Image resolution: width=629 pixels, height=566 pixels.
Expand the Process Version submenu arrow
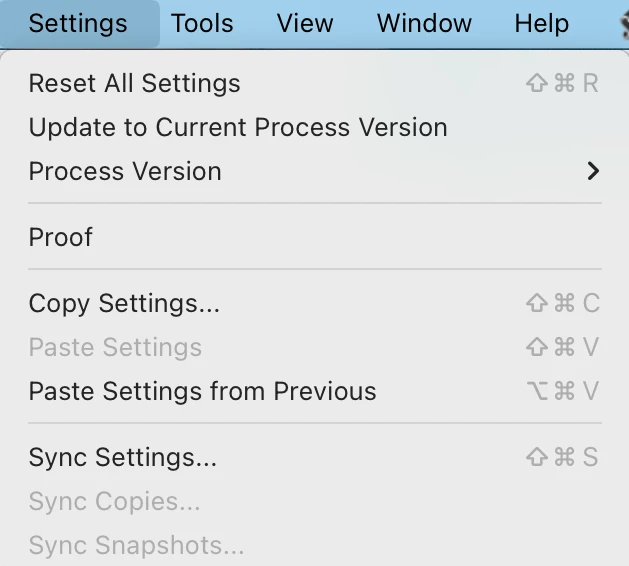[x=593, y=171]
